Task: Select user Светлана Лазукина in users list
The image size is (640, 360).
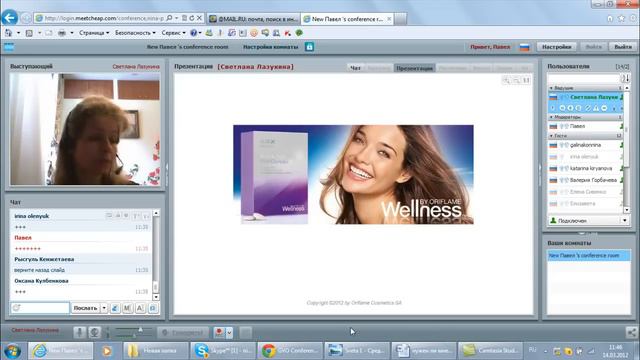Action: pos(585,97)
